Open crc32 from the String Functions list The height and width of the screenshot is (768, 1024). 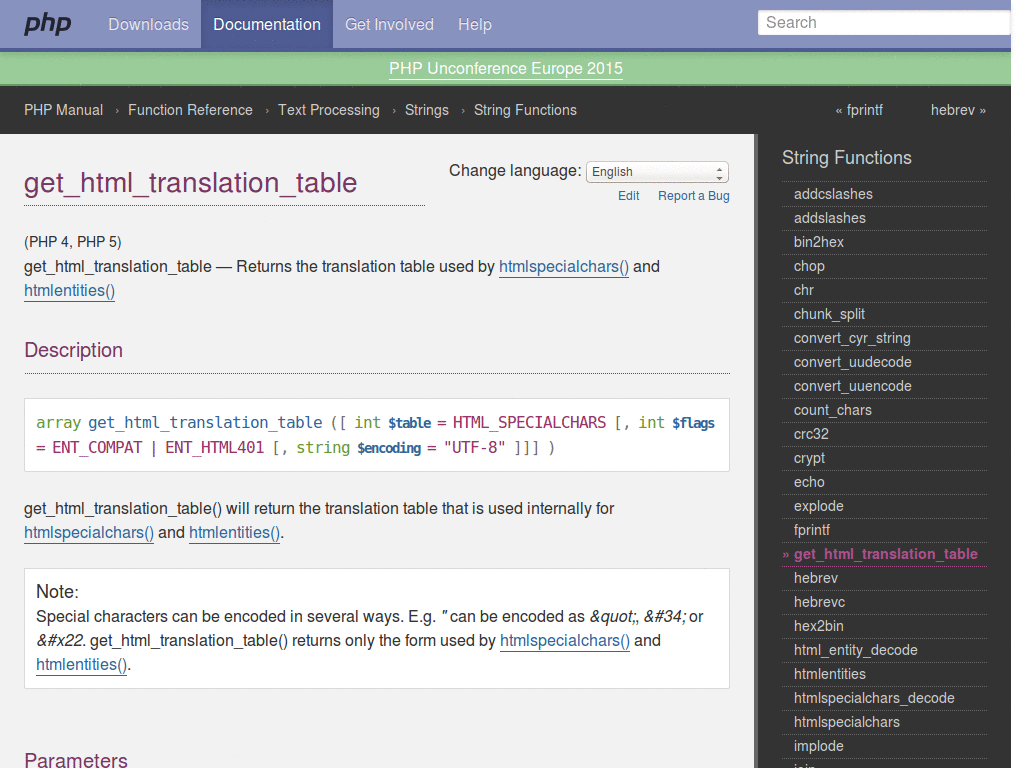pos(810,434)
